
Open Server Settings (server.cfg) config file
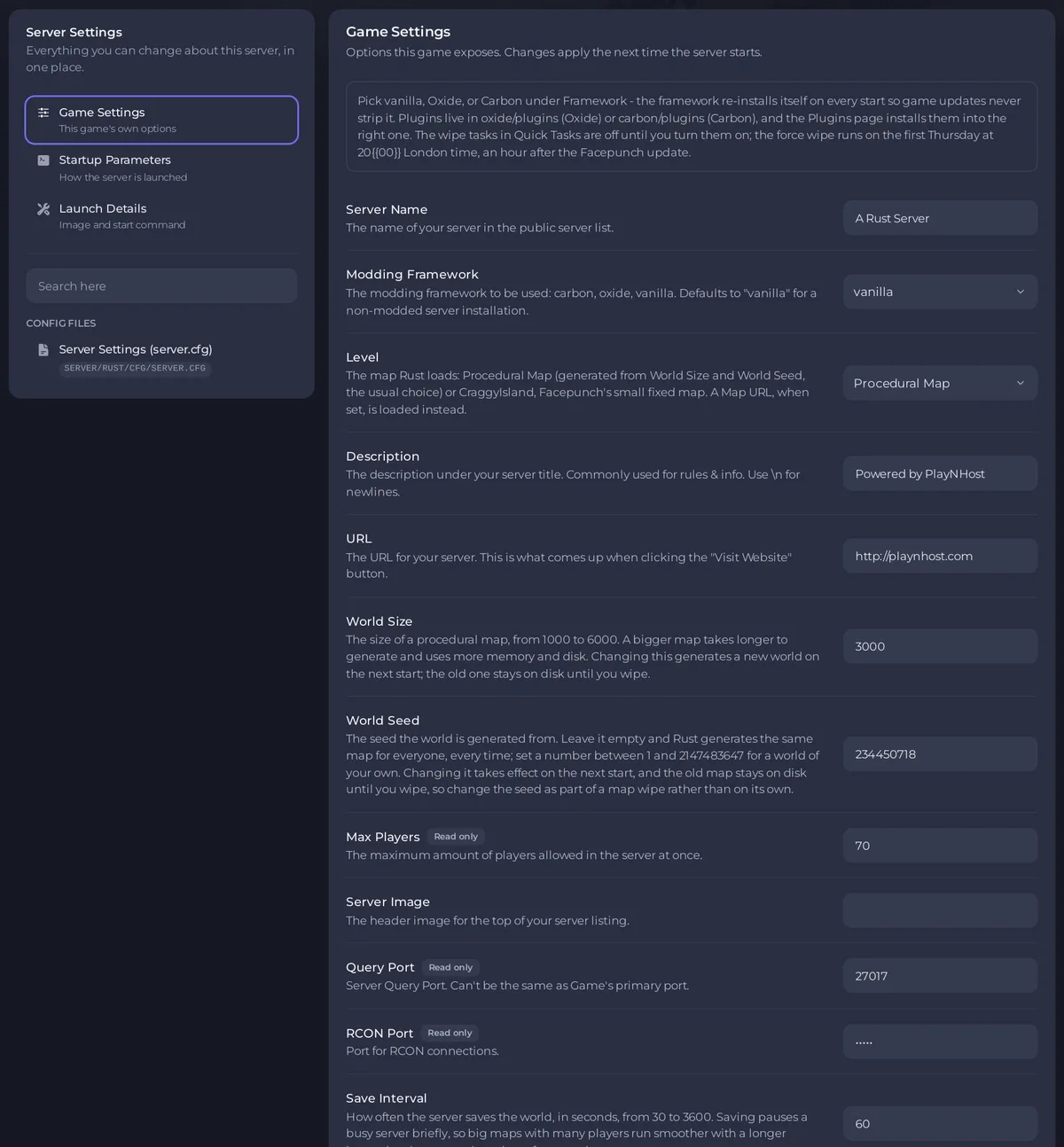click(161, 358)
